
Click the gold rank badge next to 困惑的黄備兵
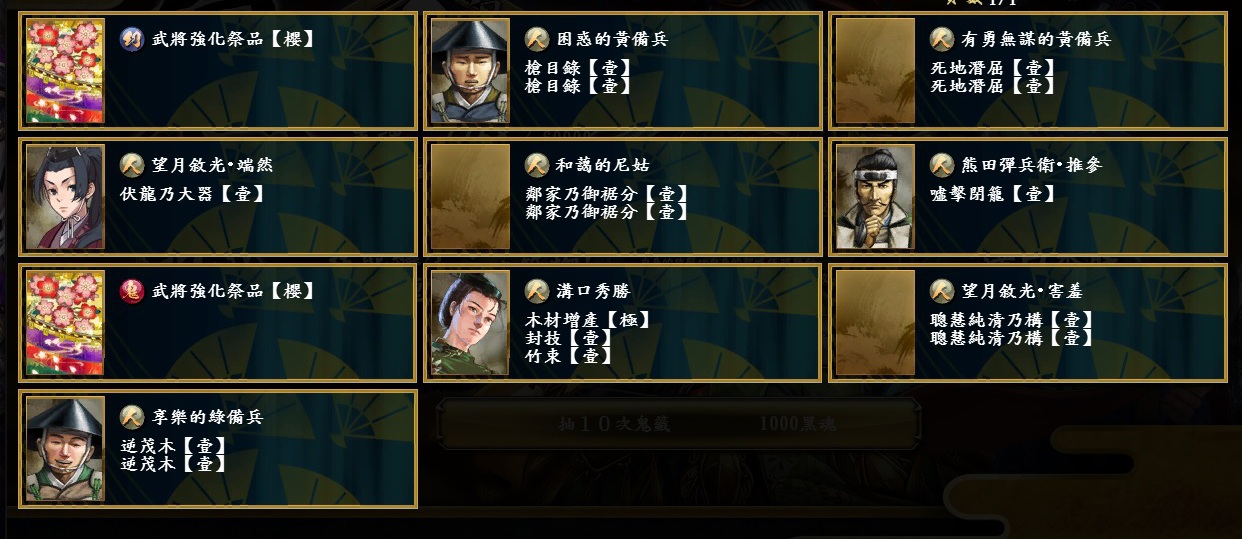[537, 39]
